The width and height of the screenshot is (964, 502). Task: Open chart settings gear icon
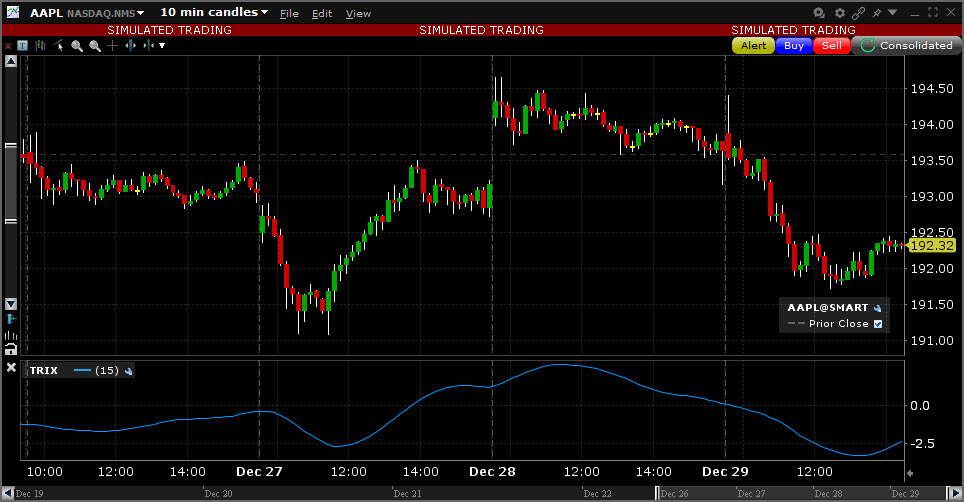click(840, 13)
